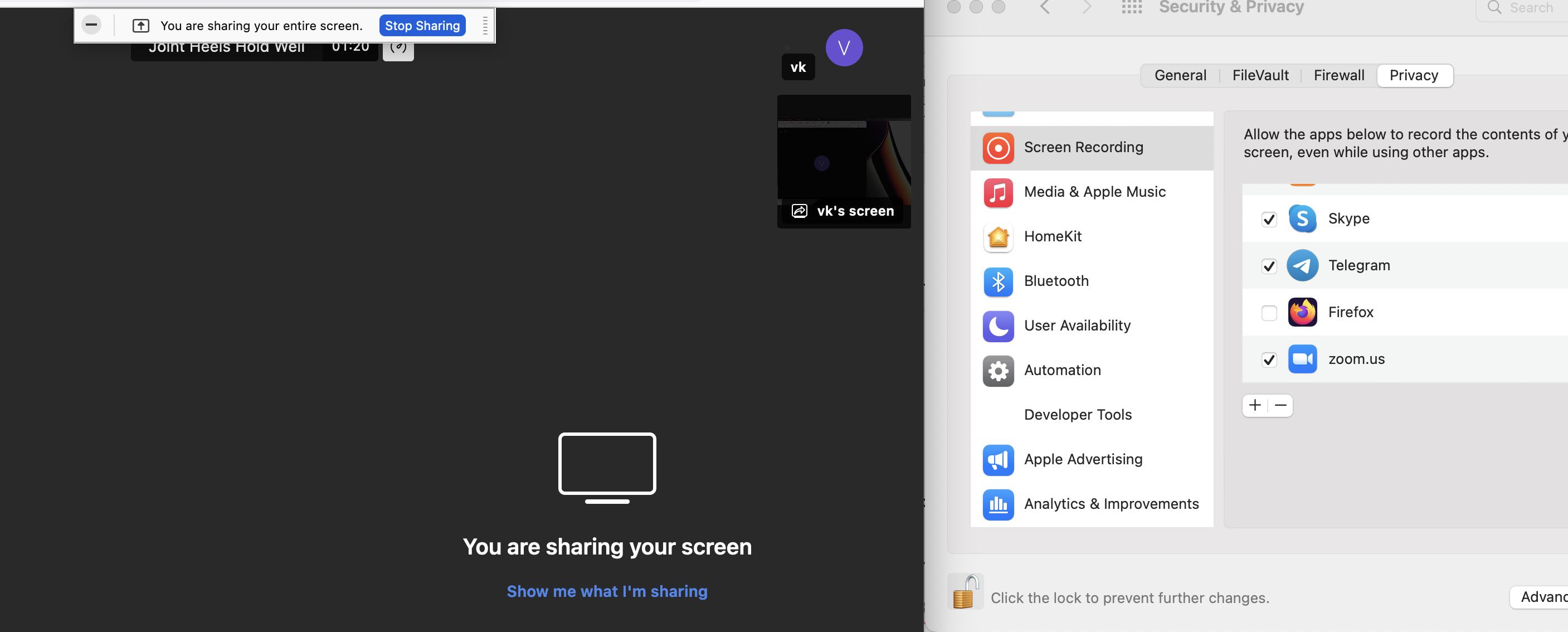This screenshot has width=1568, height=632.
Task: Select the Analytics & Improvements icon
Action: [998, 504]
